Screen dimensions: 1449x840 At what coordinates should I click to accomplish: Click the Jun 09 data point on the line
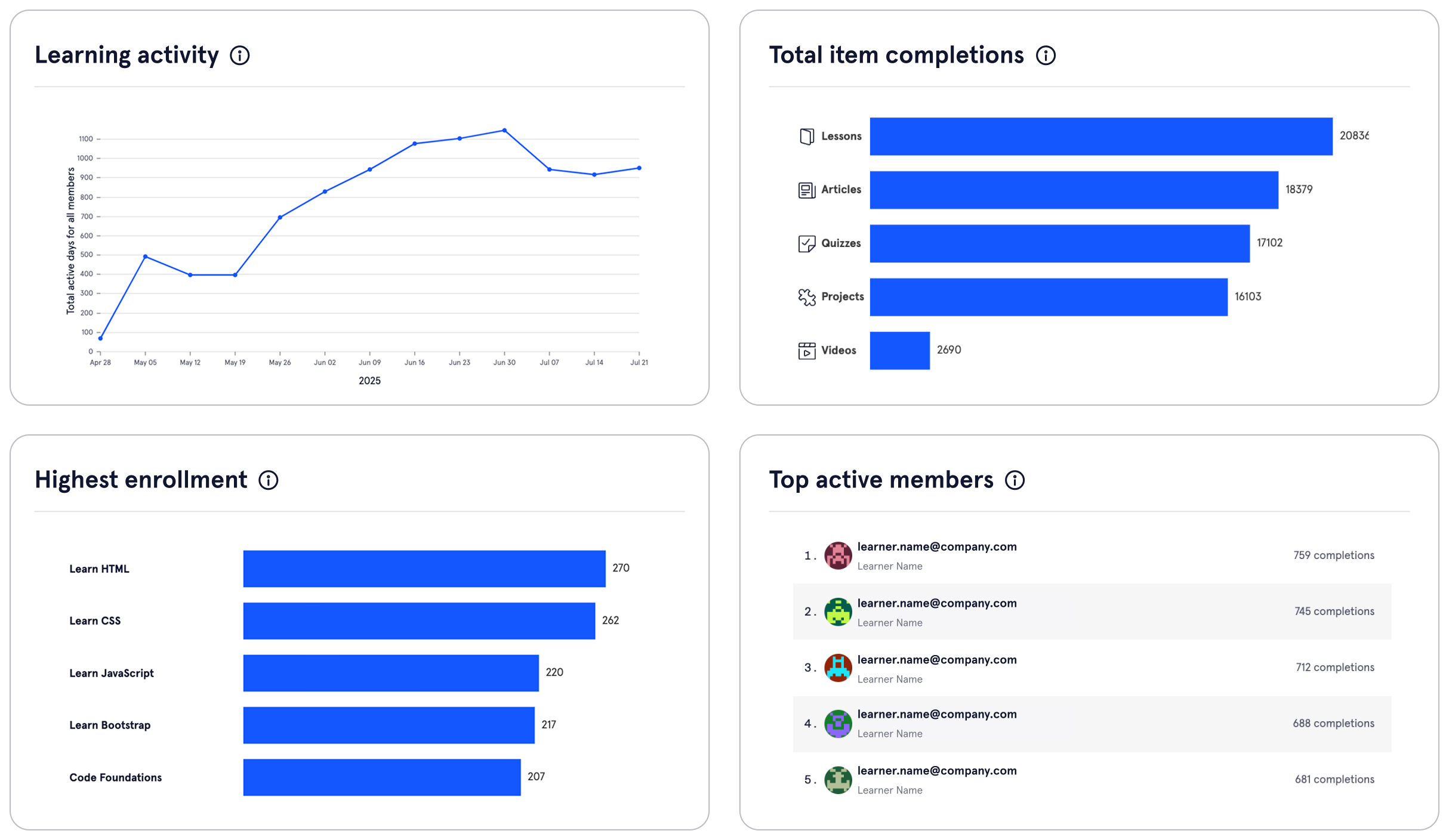point(370,169)
